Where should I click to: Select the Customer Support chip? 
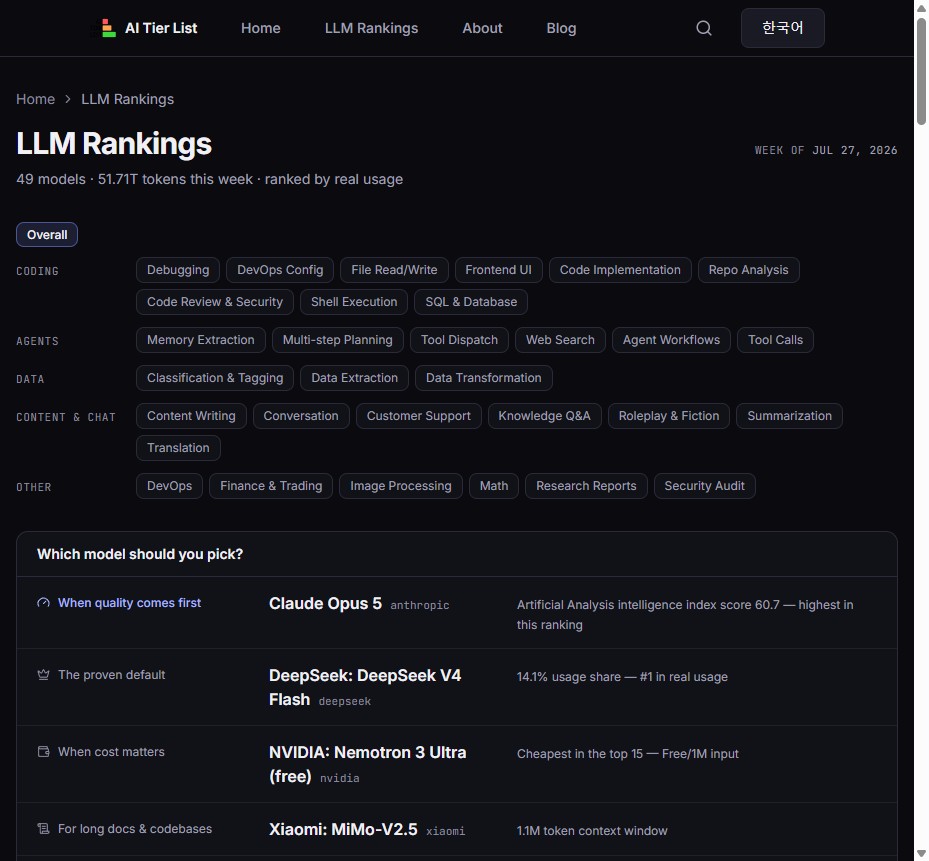(x=418, y=416)
